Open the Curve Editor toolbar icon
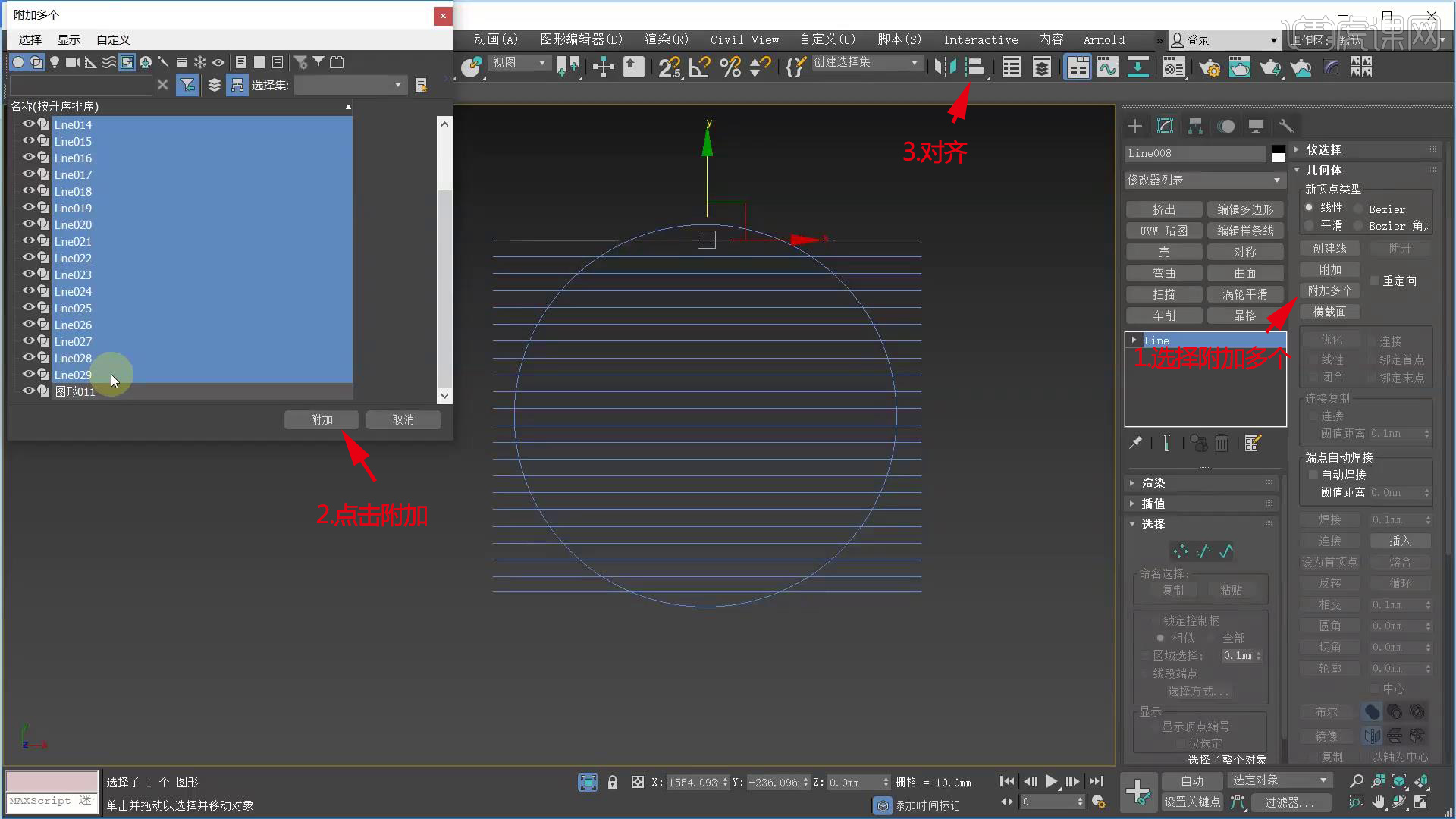The height and width of the screenshot is (819, 1456). coord(1107,67)
